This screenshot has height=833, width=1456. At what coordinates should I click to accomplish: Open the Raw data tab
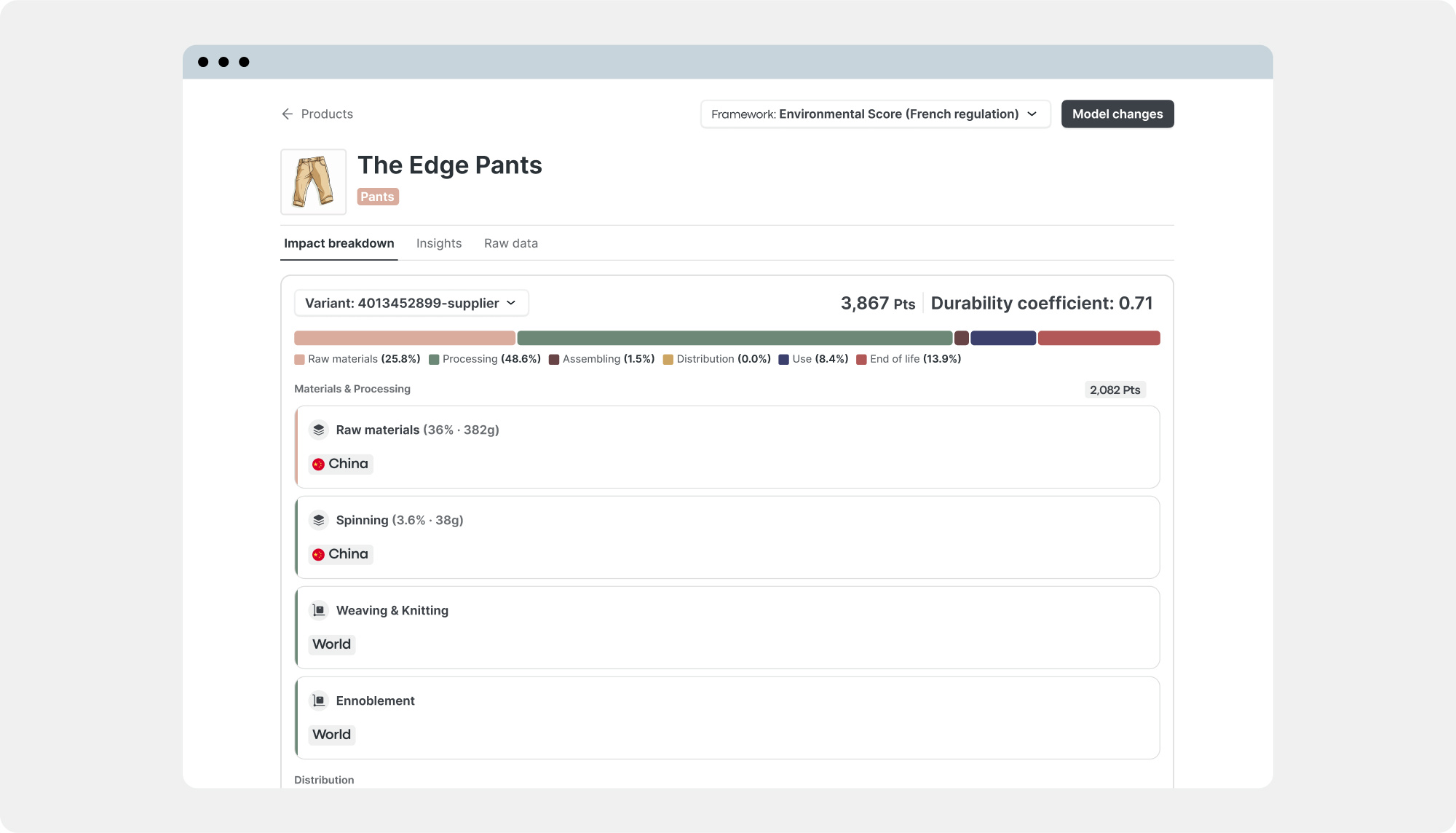pos(510,243)
